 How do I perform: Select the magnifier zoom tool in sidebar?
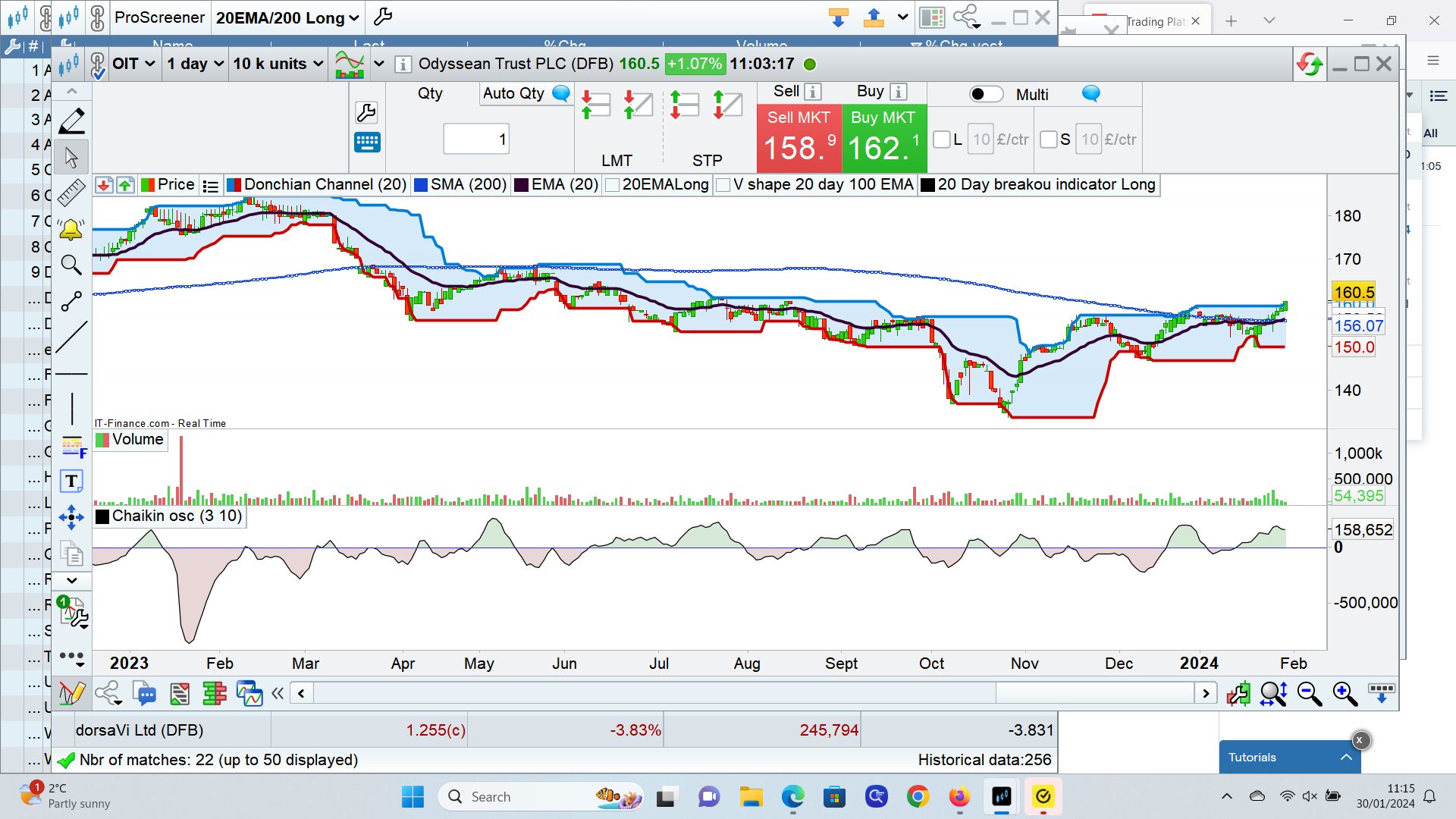coord(71,265)
